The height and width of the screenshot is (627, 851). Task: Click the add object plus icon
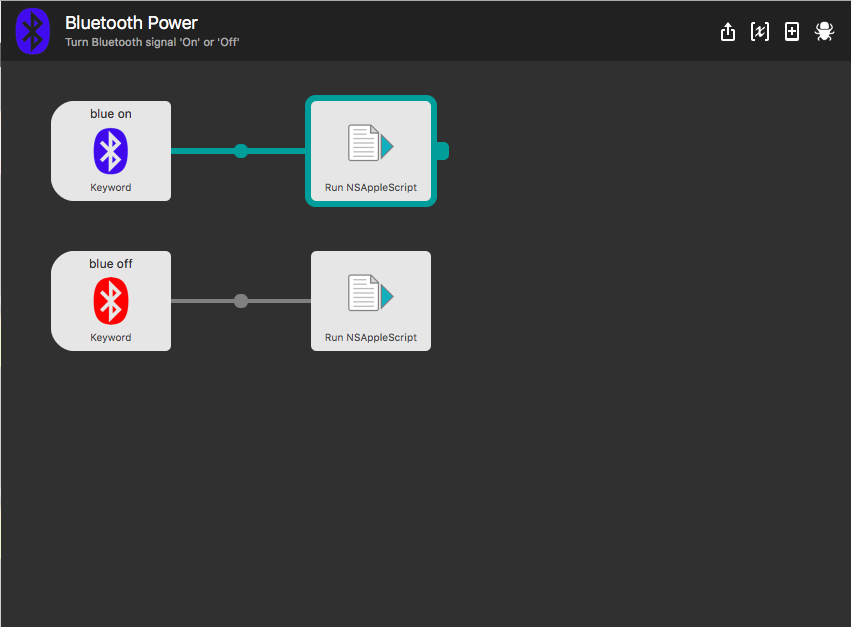[x=792, y=32]
